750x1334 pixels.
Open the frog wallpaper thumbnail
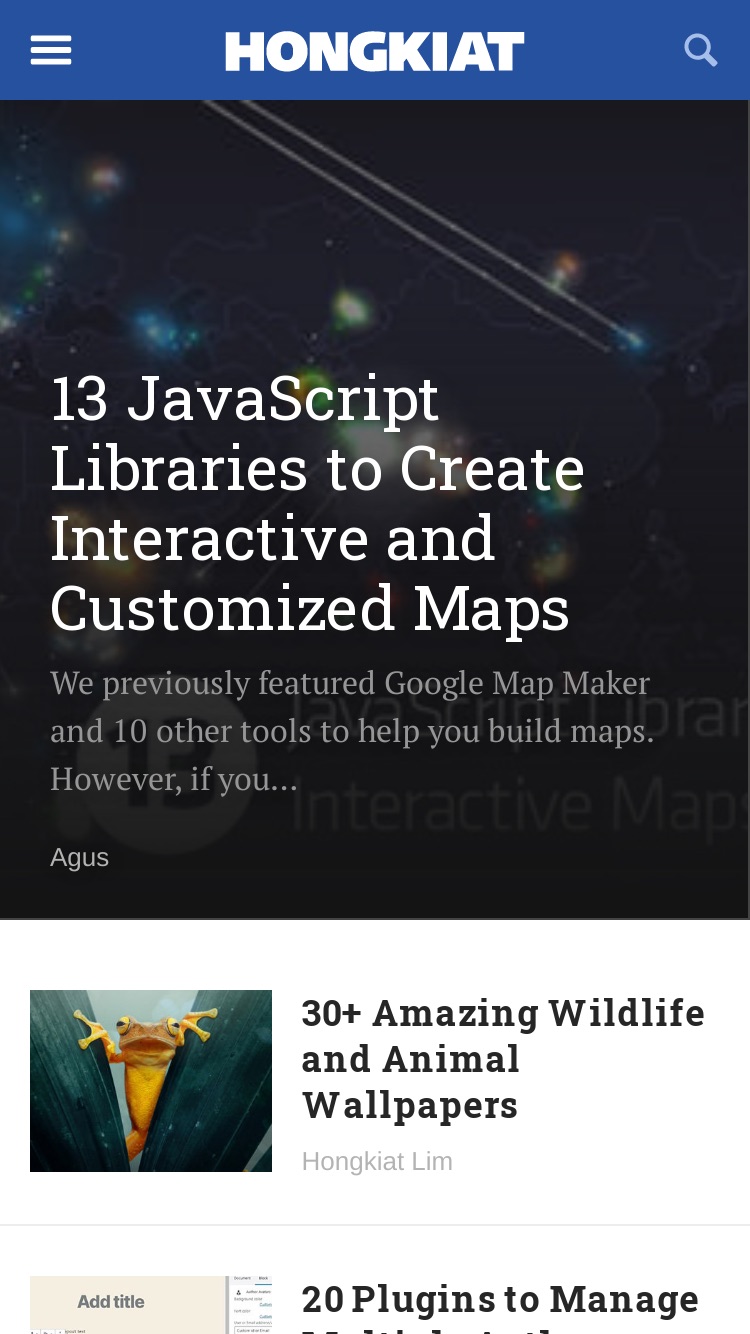151,1081
